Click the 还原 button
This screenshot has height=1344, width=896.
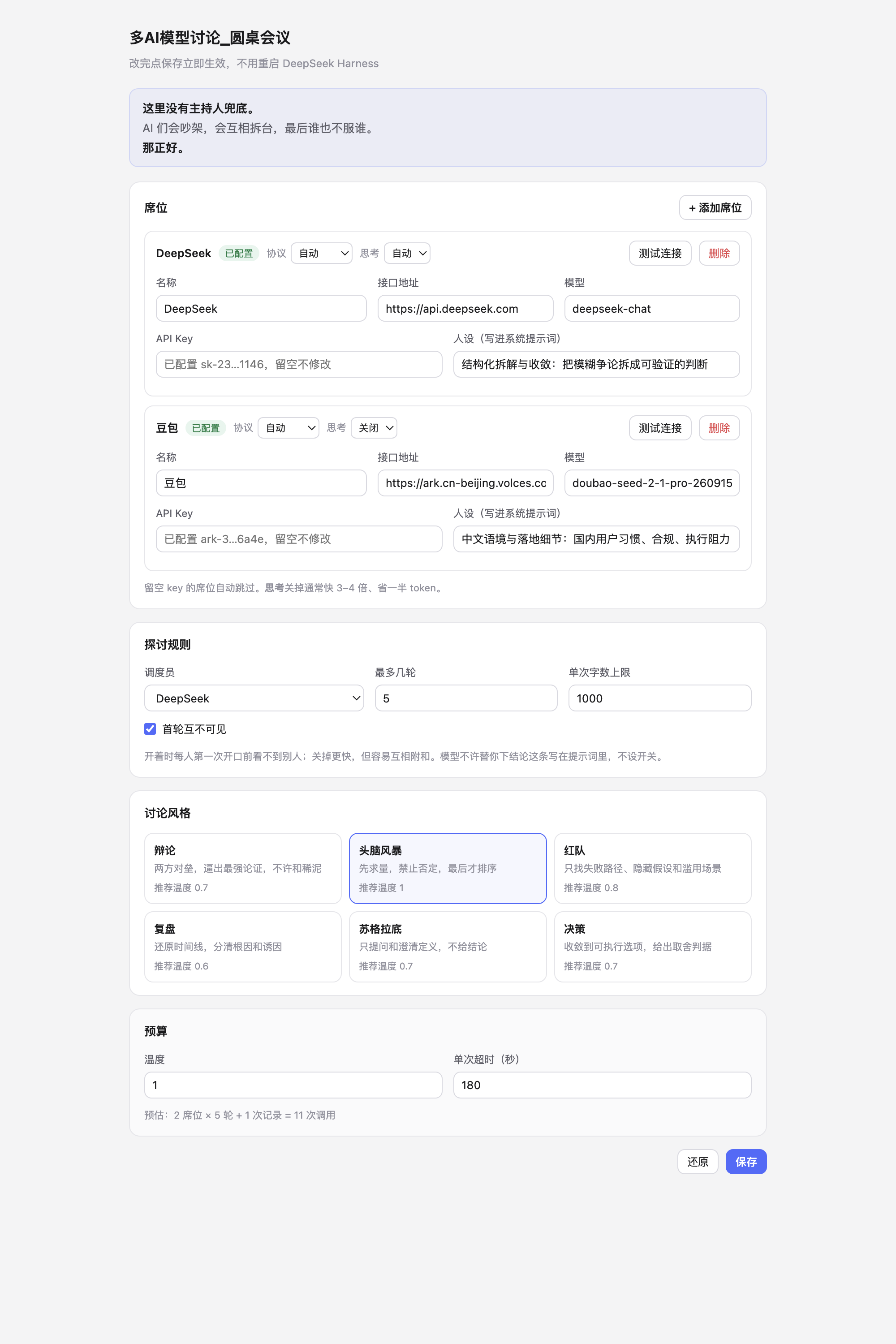click(x=697, y=1162)
